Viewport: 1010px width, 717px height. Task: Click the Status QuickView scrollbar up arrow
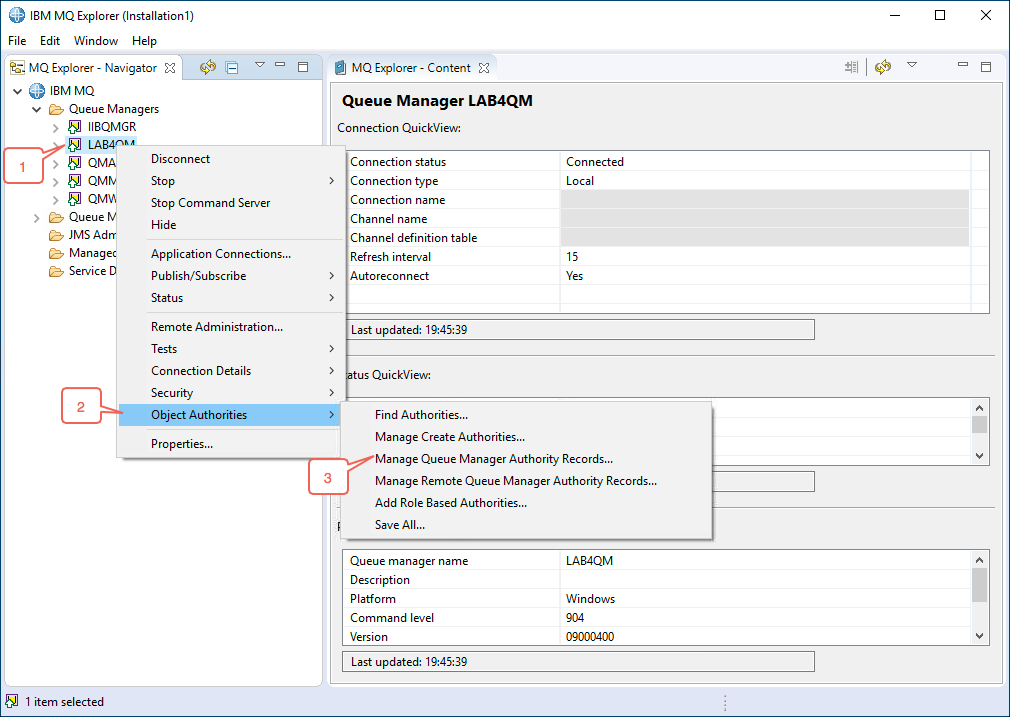click(979, 408)
